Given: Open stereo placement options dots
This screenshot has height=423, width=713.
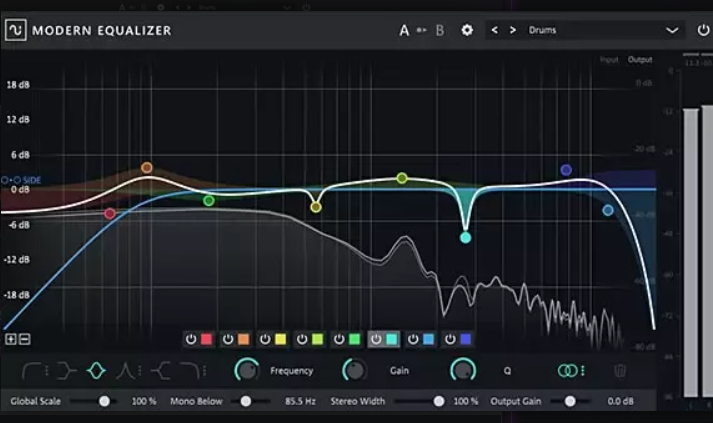Looking at the screenshot, I should point(583,371).
